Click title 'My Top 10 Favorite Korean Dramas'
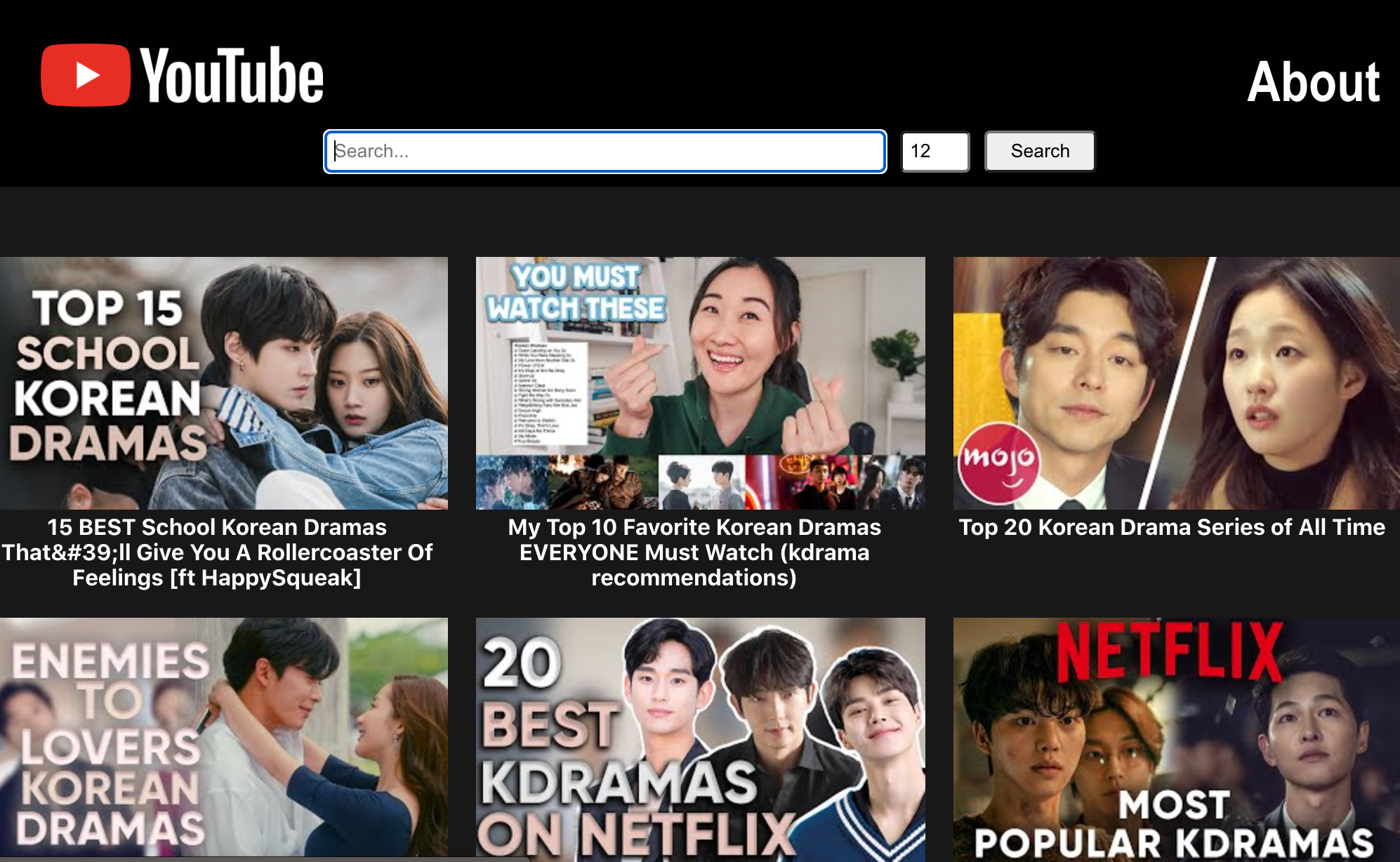 tap(694, 552)
